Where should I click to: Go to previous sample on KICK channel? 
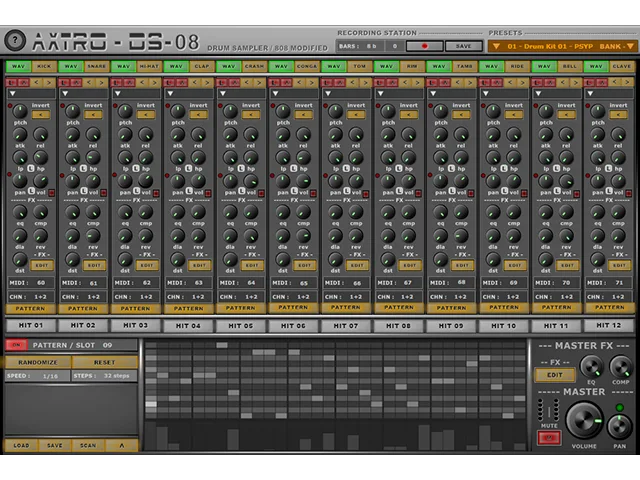(x=36, y=83)
